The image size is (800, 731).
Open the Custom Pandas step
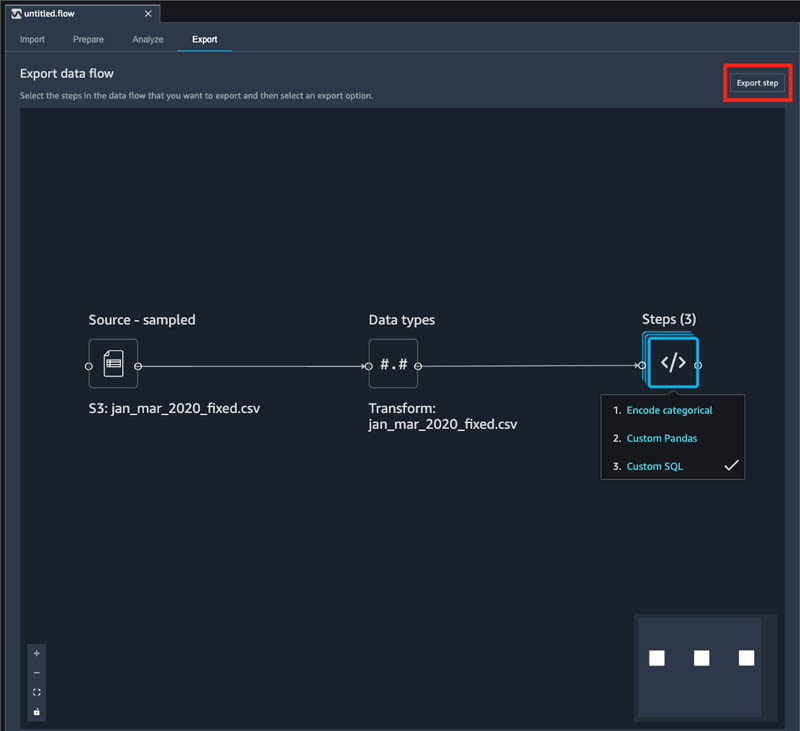[x=662, y=438]
